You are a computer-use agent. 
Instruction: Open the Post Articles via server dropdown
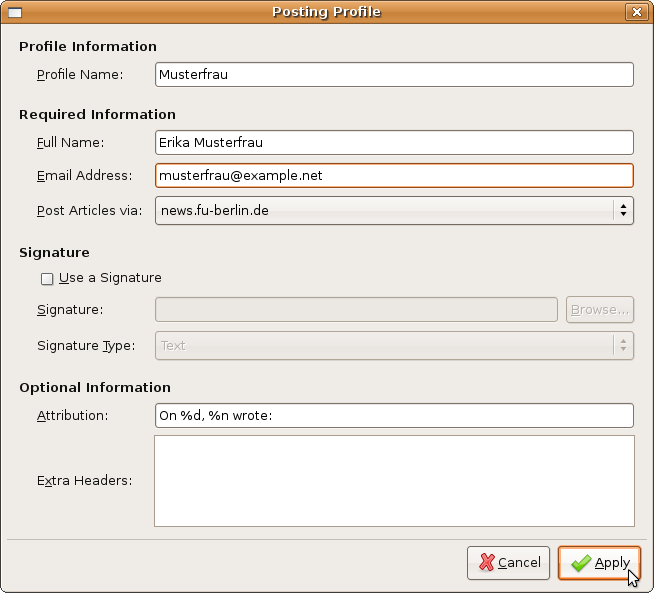(x=394, y=210)
